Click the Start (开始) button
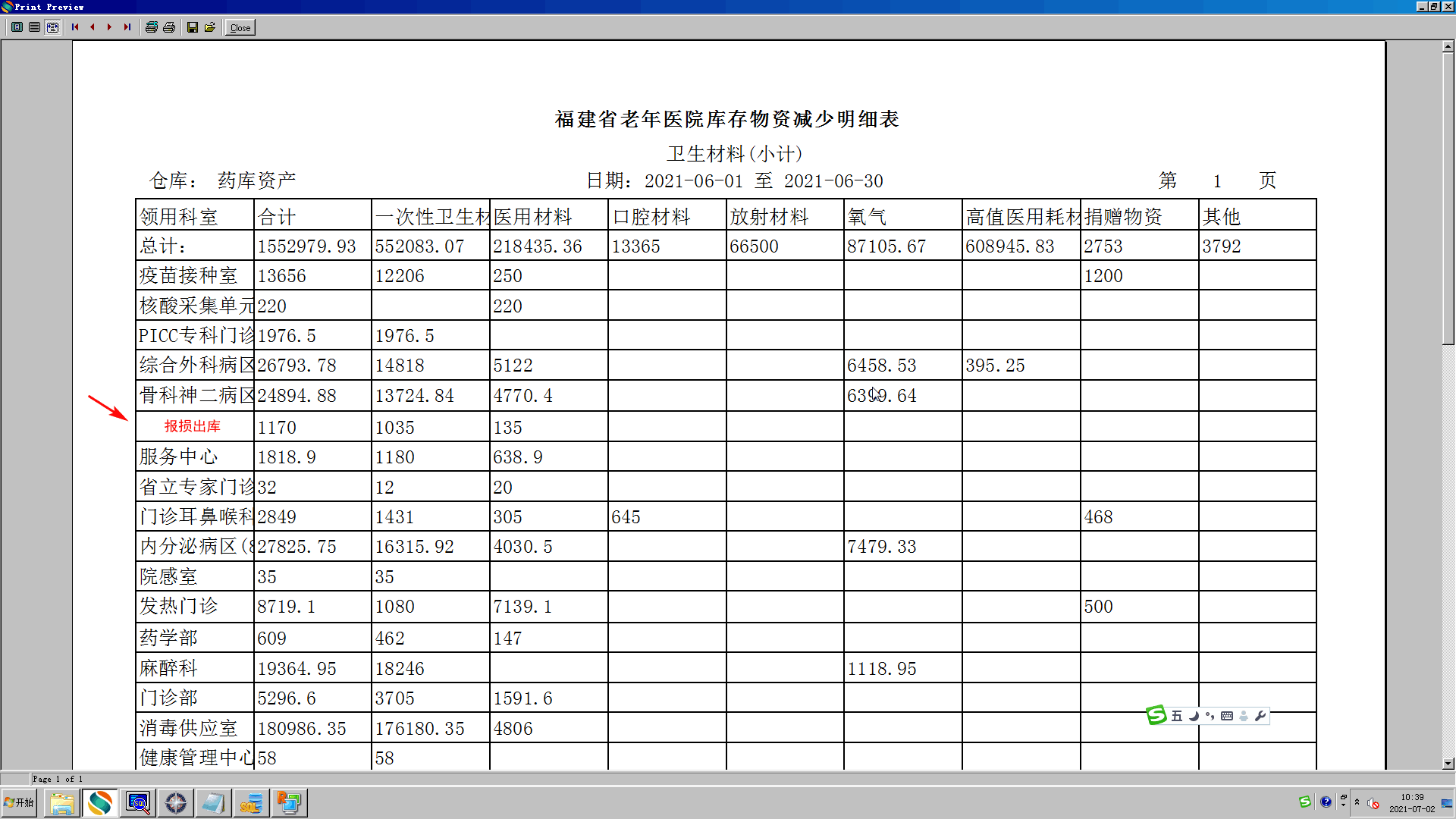This screenshot has width=1456, height=819. (x=20, y=802)
